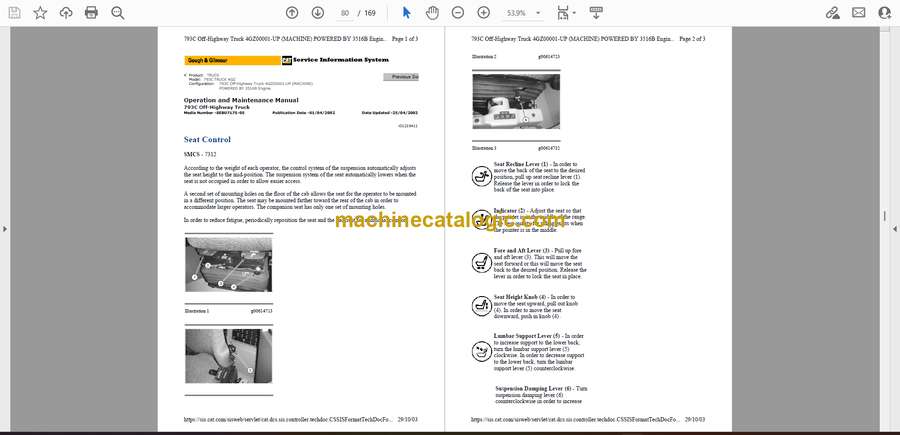
Task: Activate the hand pan tool
Action: point(432,13)
